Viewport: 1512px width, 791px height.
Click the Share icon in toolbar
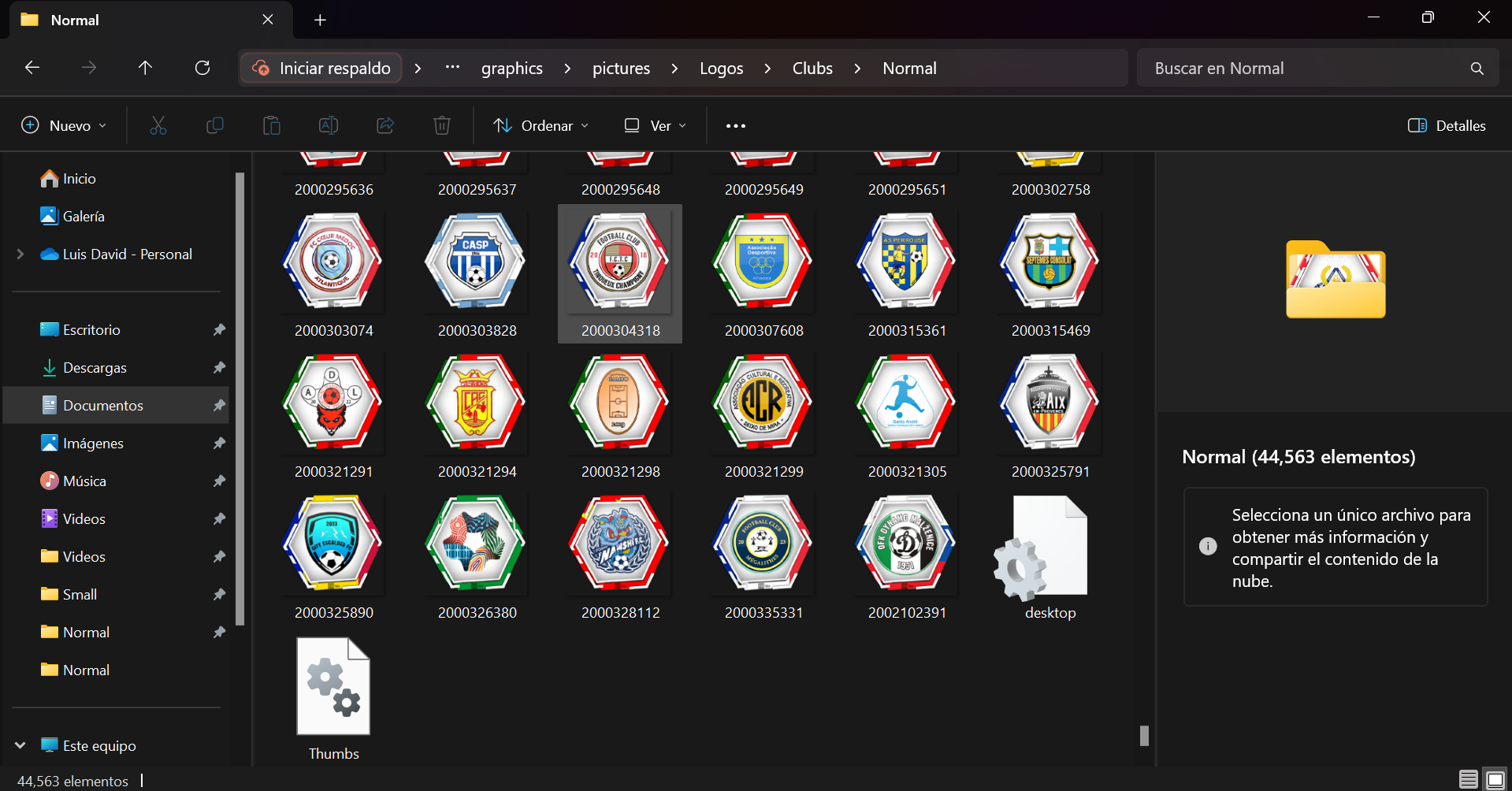point(385,125)
